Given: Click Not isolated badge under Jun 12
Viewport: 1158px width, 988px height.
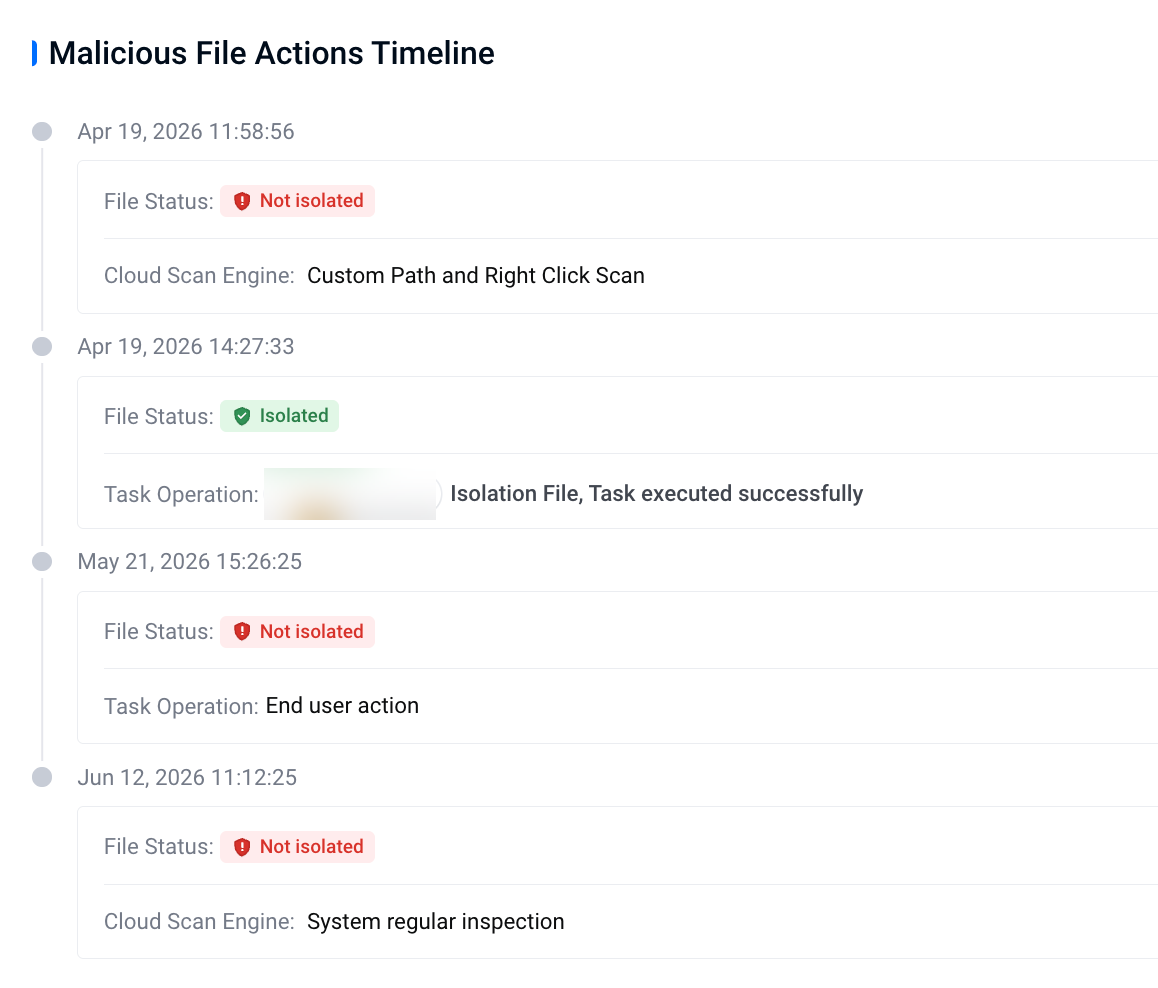Looking at the screenshot, I should [x=298, y=846].
